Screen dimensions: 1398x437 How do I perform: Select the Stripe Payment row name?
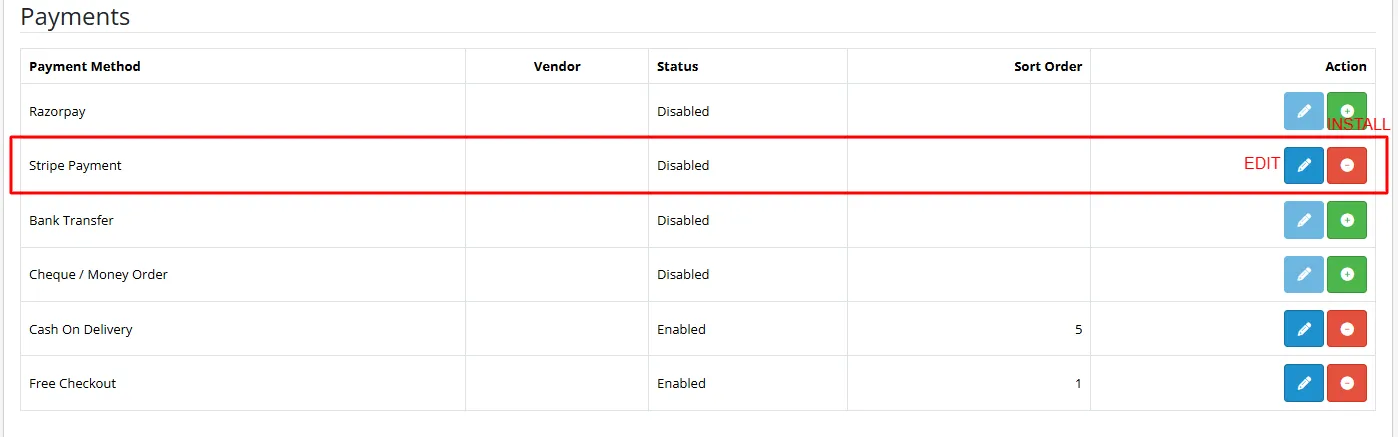(x=75, y=166)
